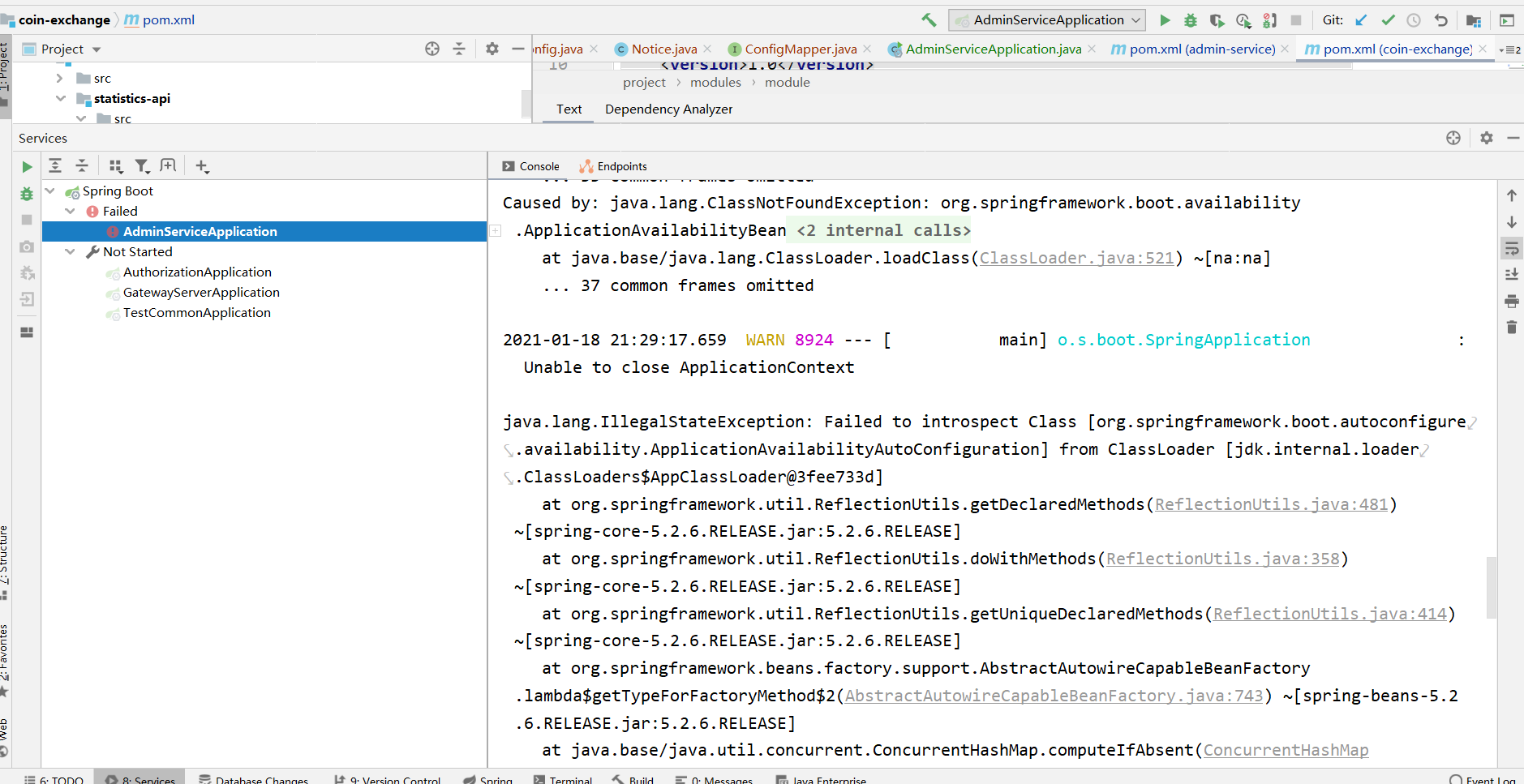The height and width of the screenshot is (784, 1524).
Task: Open ReflectionUtils.java:481 link in console
Action: [x=1271, y=504]
